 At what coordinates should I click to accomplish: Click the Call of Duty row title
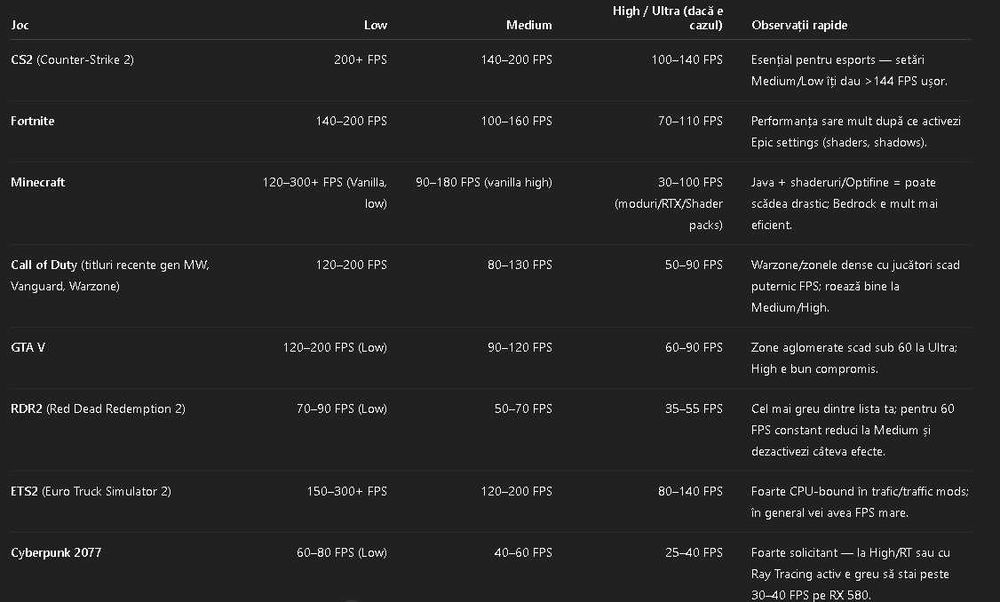coord(110,265)
